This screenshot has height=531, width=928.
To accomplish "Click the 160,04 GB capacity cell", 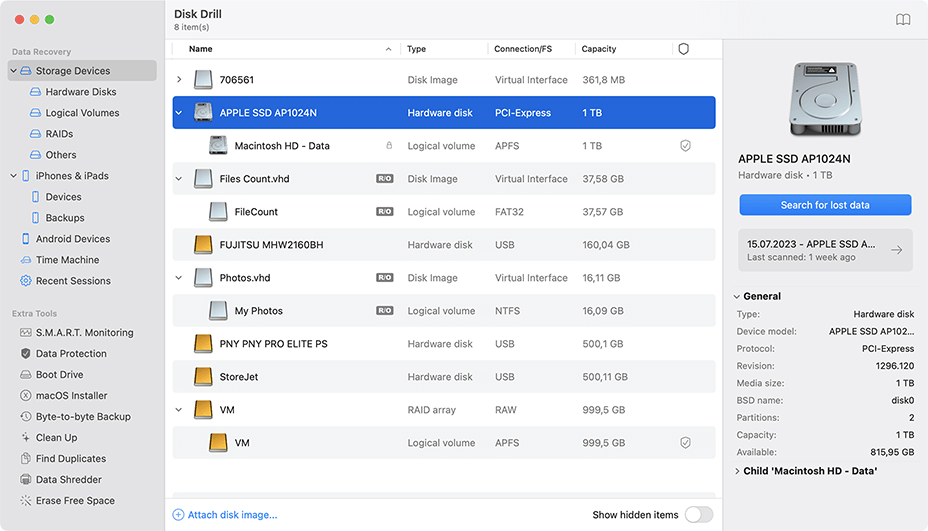I will tap(605, 245).
